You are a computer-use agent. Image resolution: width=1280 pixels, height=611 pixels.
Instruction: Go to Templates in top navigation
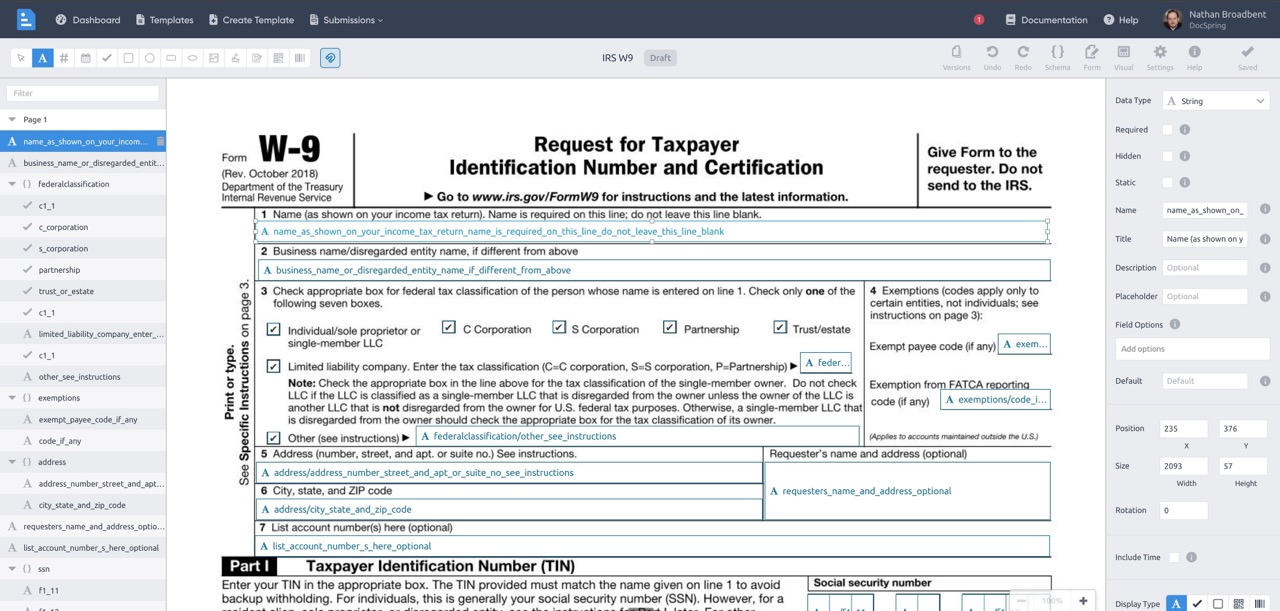tap(165, 20)
